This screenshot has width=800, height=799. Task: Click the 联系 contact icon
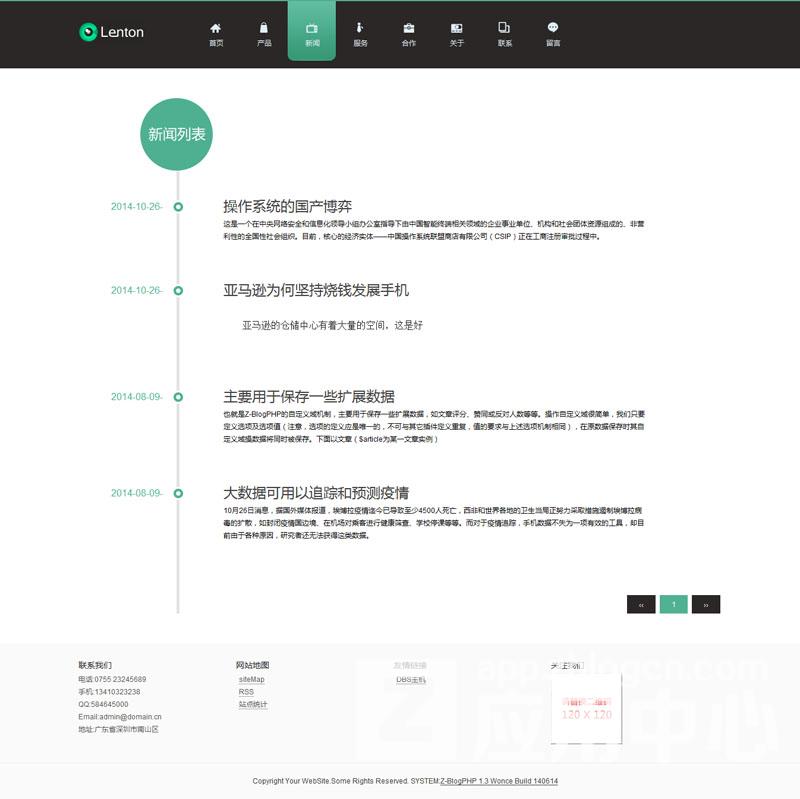coord(505,28)
